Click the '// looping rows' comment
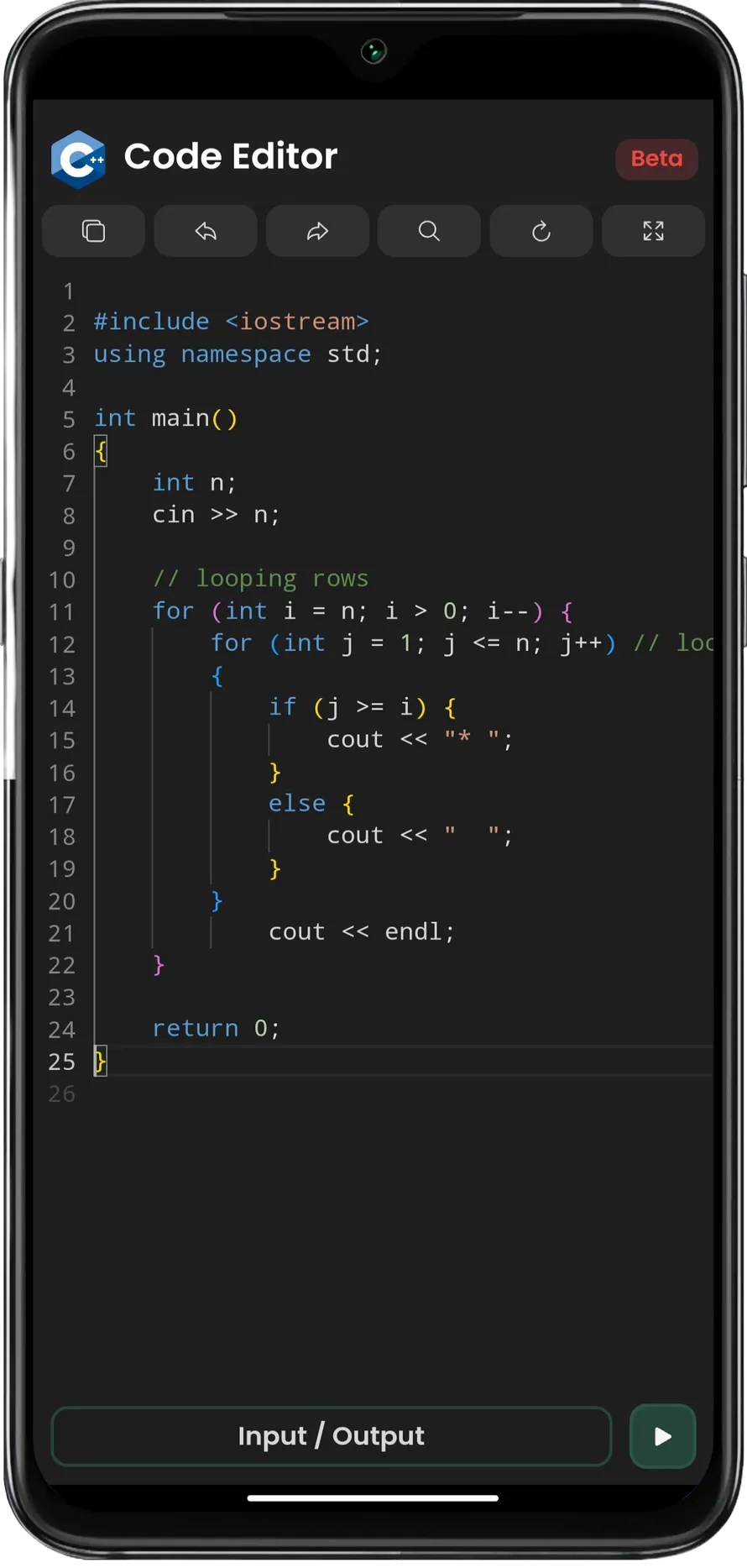The height and width of the screenshot is (1568, 747). coord(260,579)
